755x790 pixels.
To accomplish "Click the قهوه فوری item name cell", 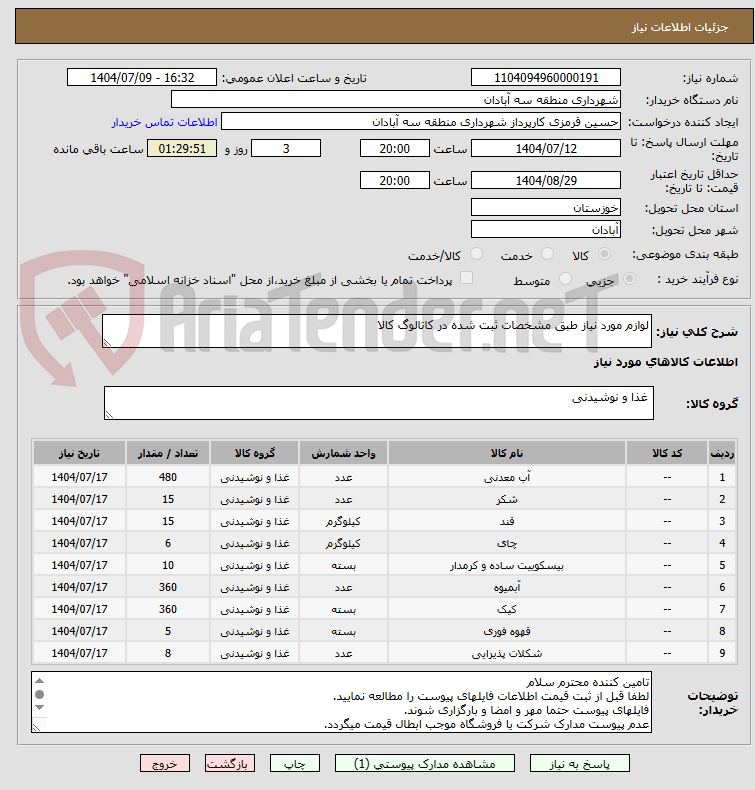I will click(507, 631).
